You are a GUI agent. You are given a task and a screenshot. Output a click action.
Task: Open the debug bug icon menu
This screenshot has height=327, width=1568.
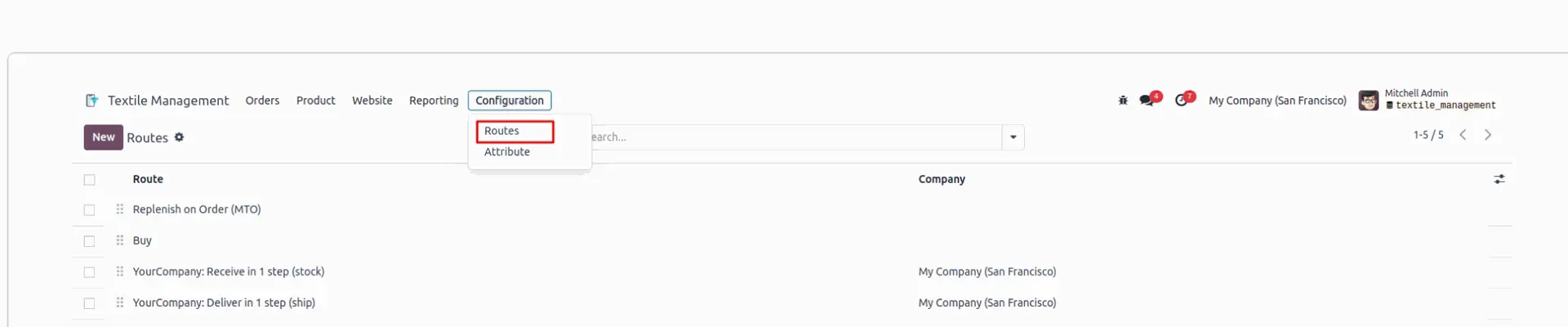(1123, 101)
